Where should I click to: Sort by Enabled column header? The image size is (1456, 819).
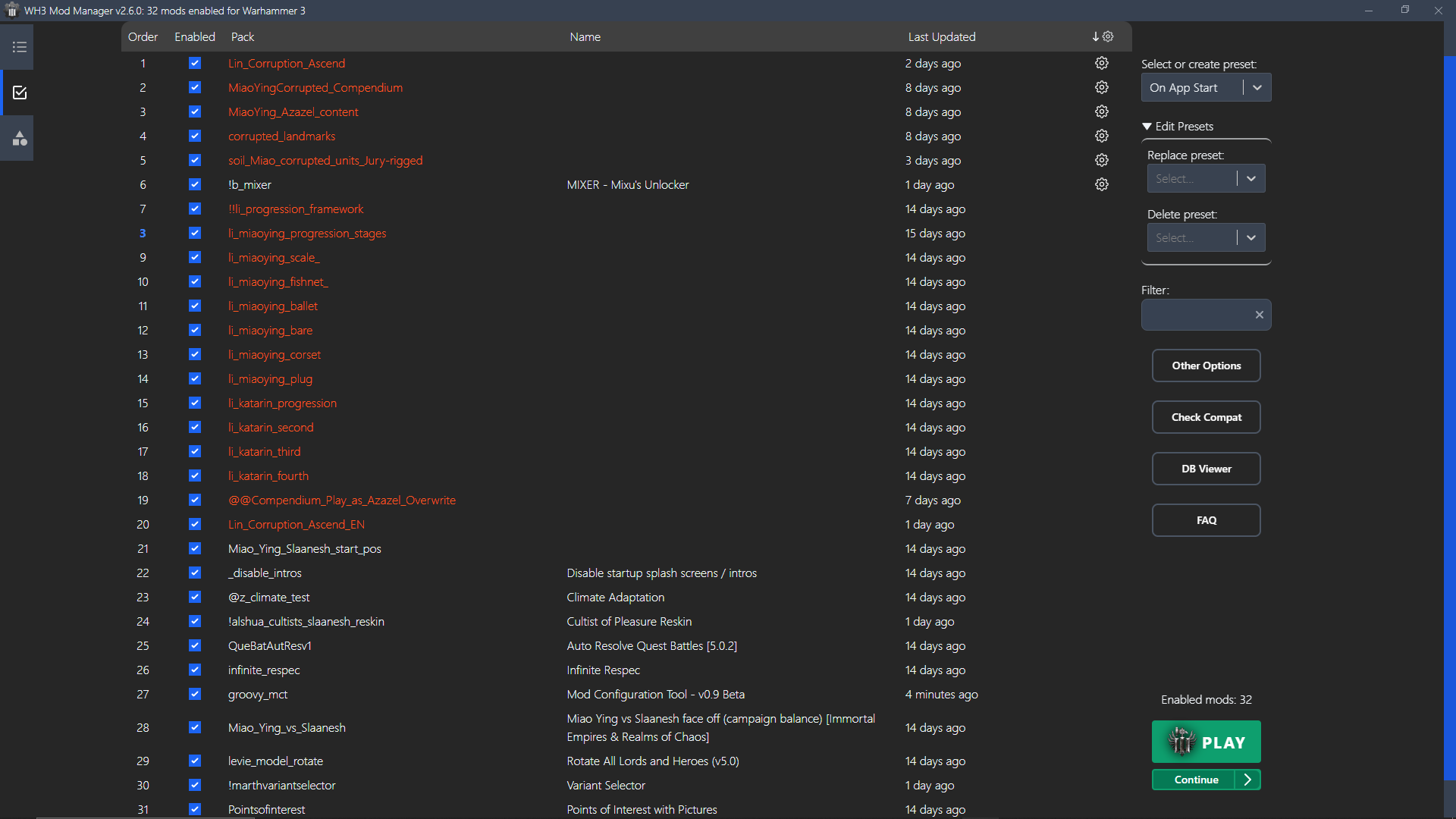195,36
